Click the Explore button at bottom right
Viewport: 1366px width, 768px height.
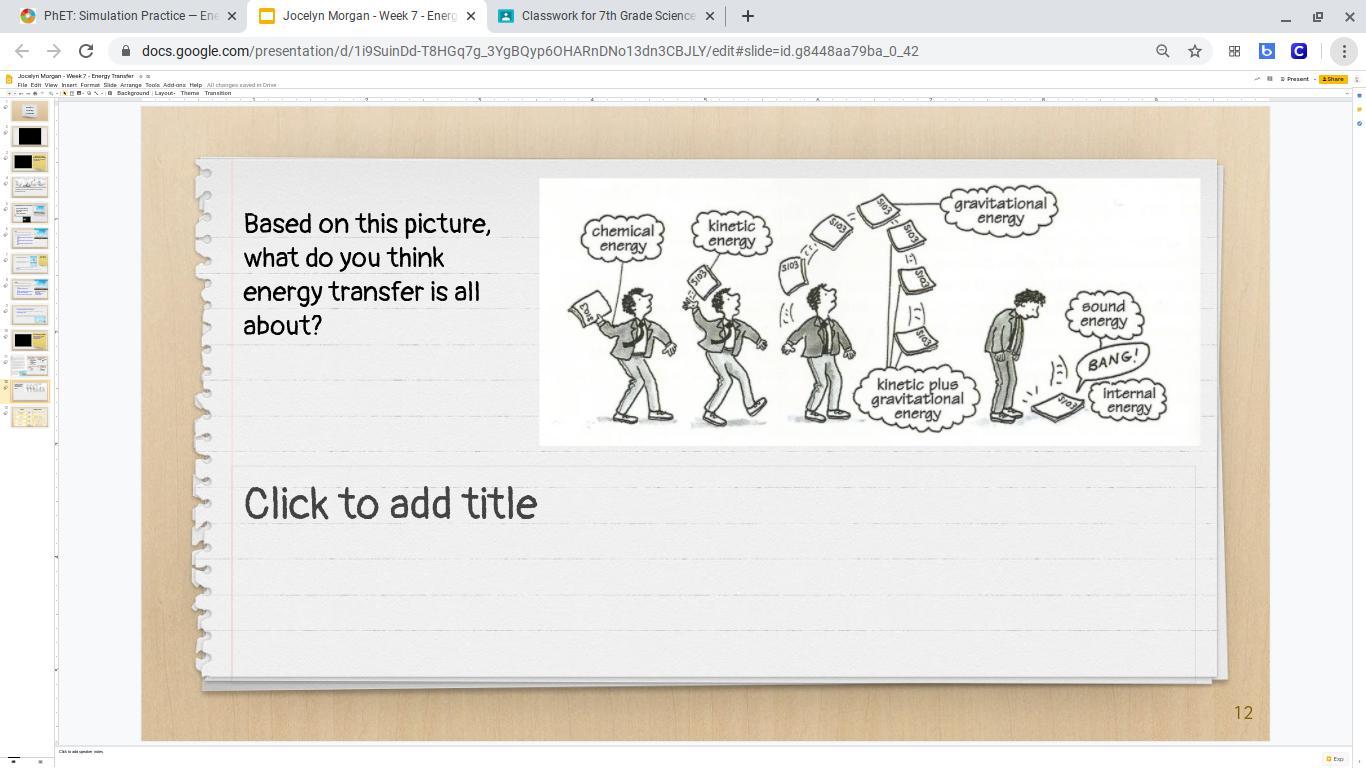coord(1335,759)
